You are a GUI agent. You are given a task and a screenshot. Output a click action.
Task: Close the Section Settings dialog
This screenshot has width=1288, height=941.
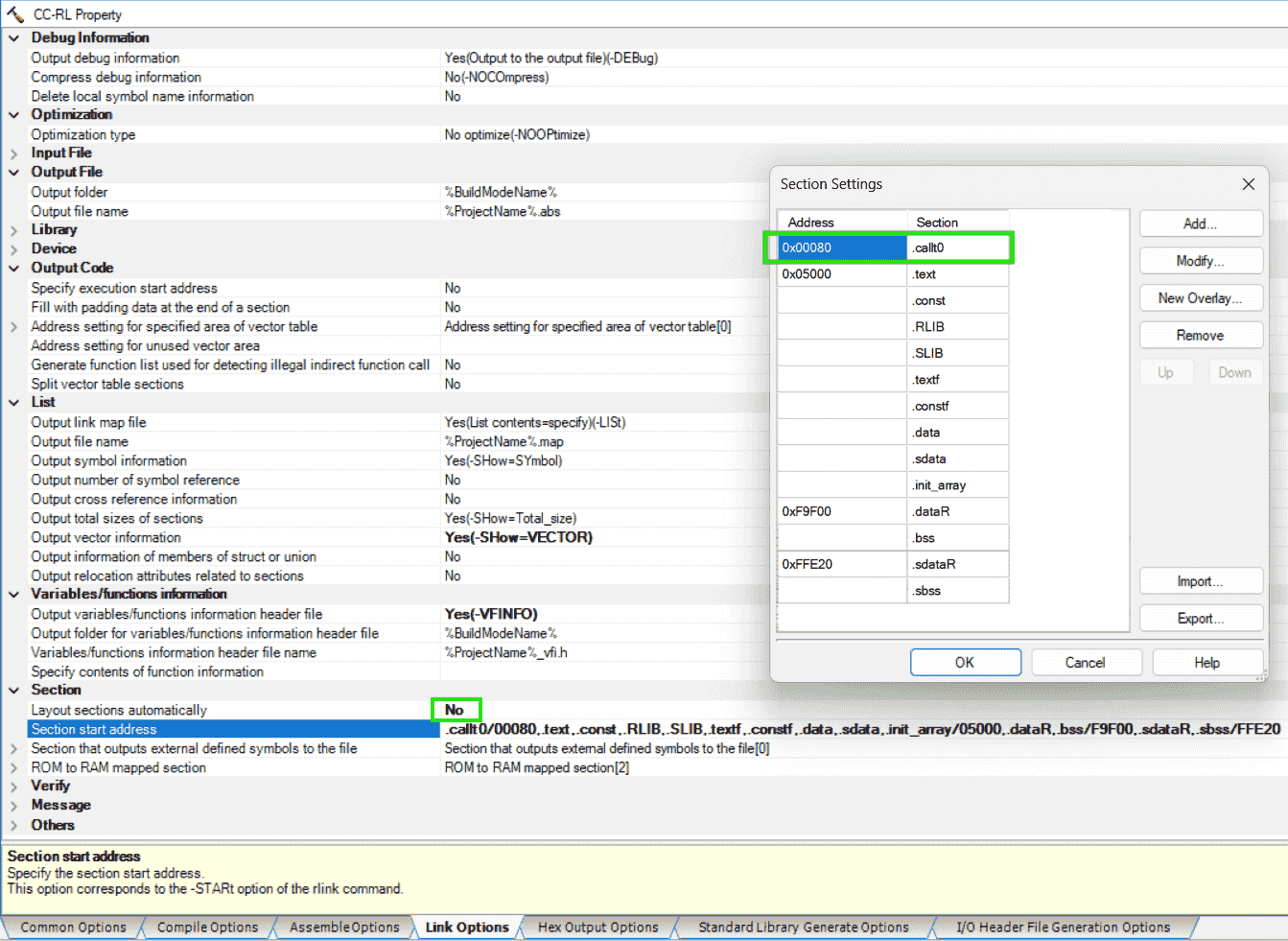point(1248,184)
